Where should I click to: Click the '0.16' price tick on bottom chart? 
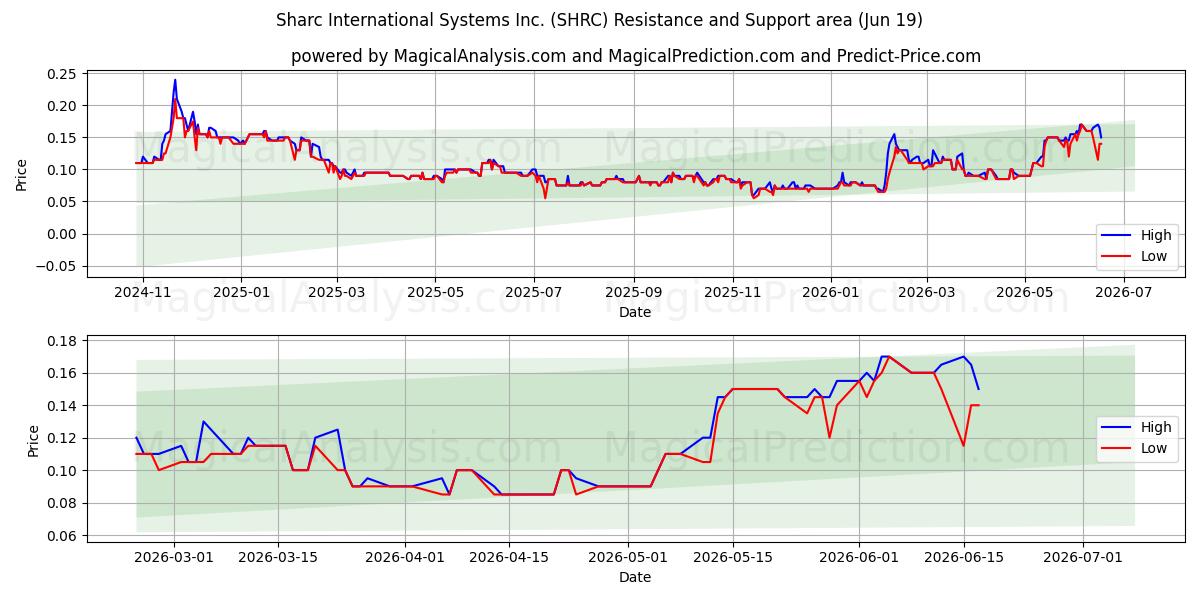point(62,373)
